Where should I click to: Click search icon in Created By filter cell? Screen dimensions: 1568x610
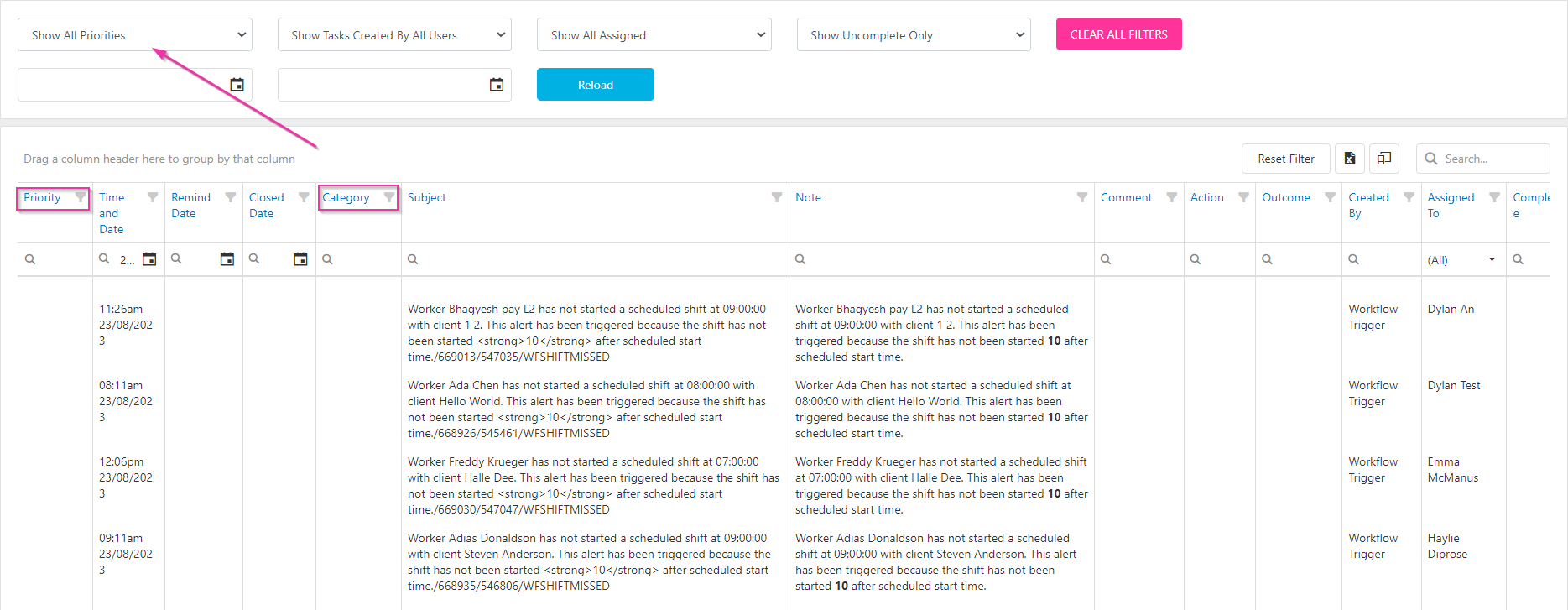coord(1353,259)
